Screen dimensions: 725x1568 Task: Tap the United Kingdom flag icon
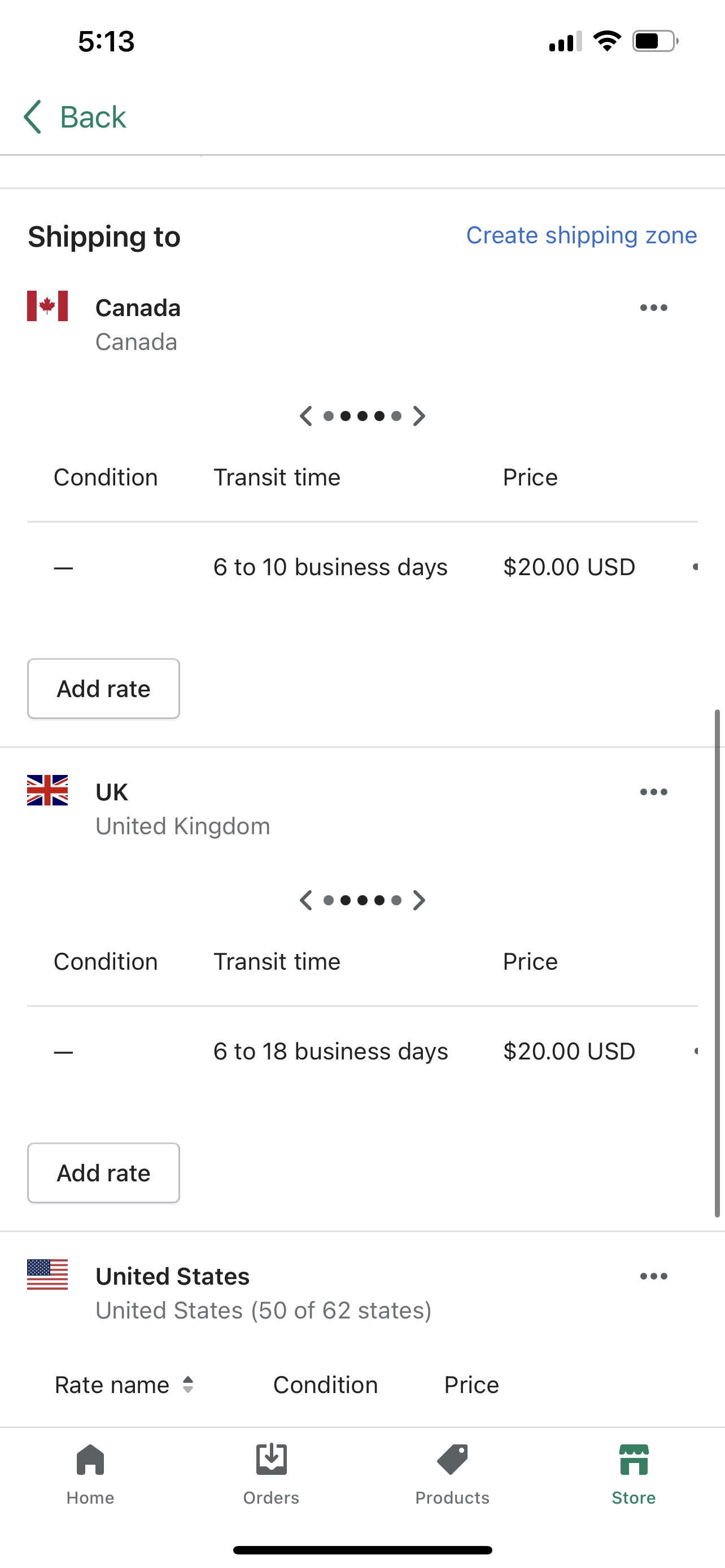tap(47, 790)
